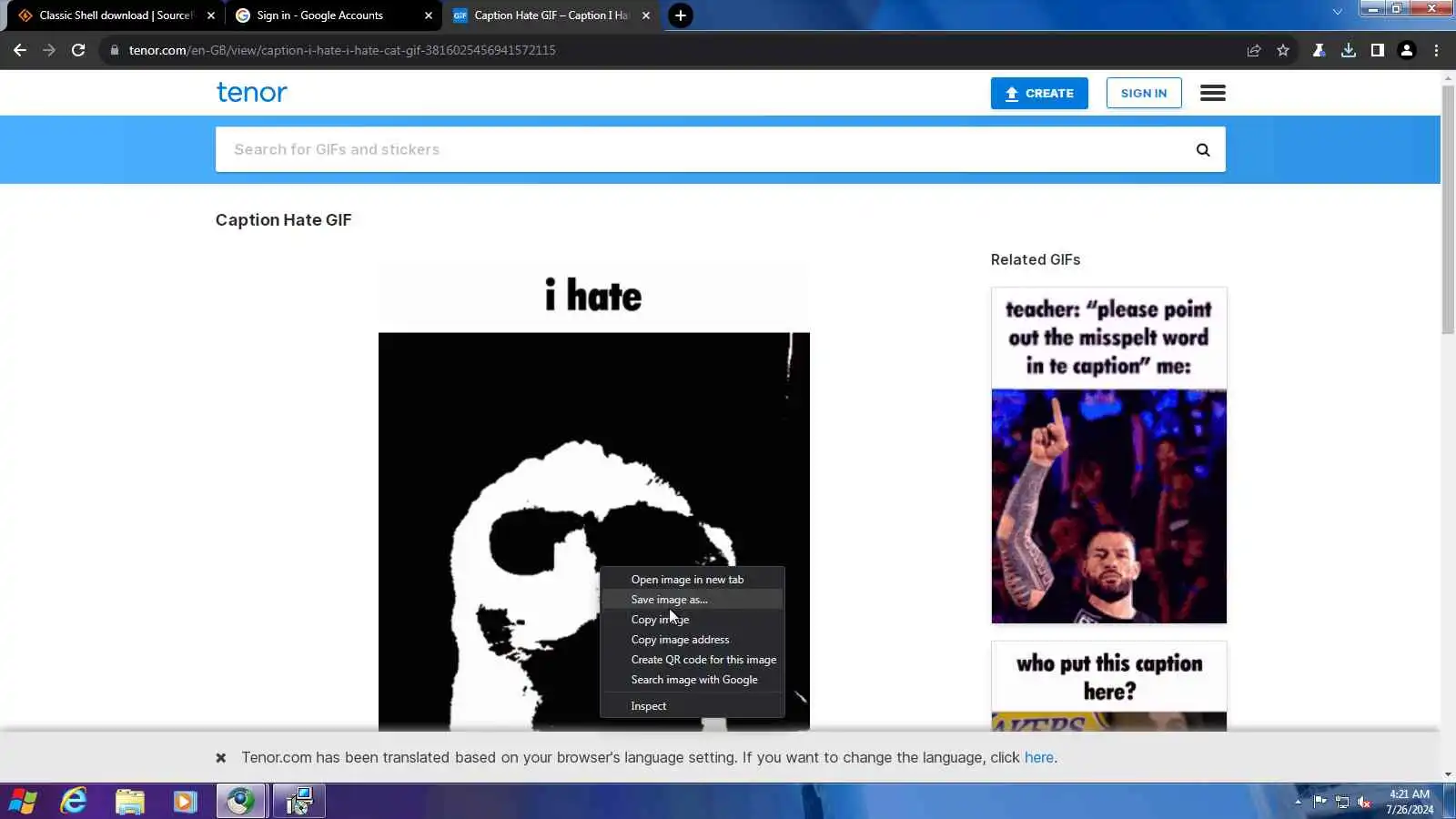Go to the Tenor home logo
The width and height of the screenshot is (1456, 819).
251,92
